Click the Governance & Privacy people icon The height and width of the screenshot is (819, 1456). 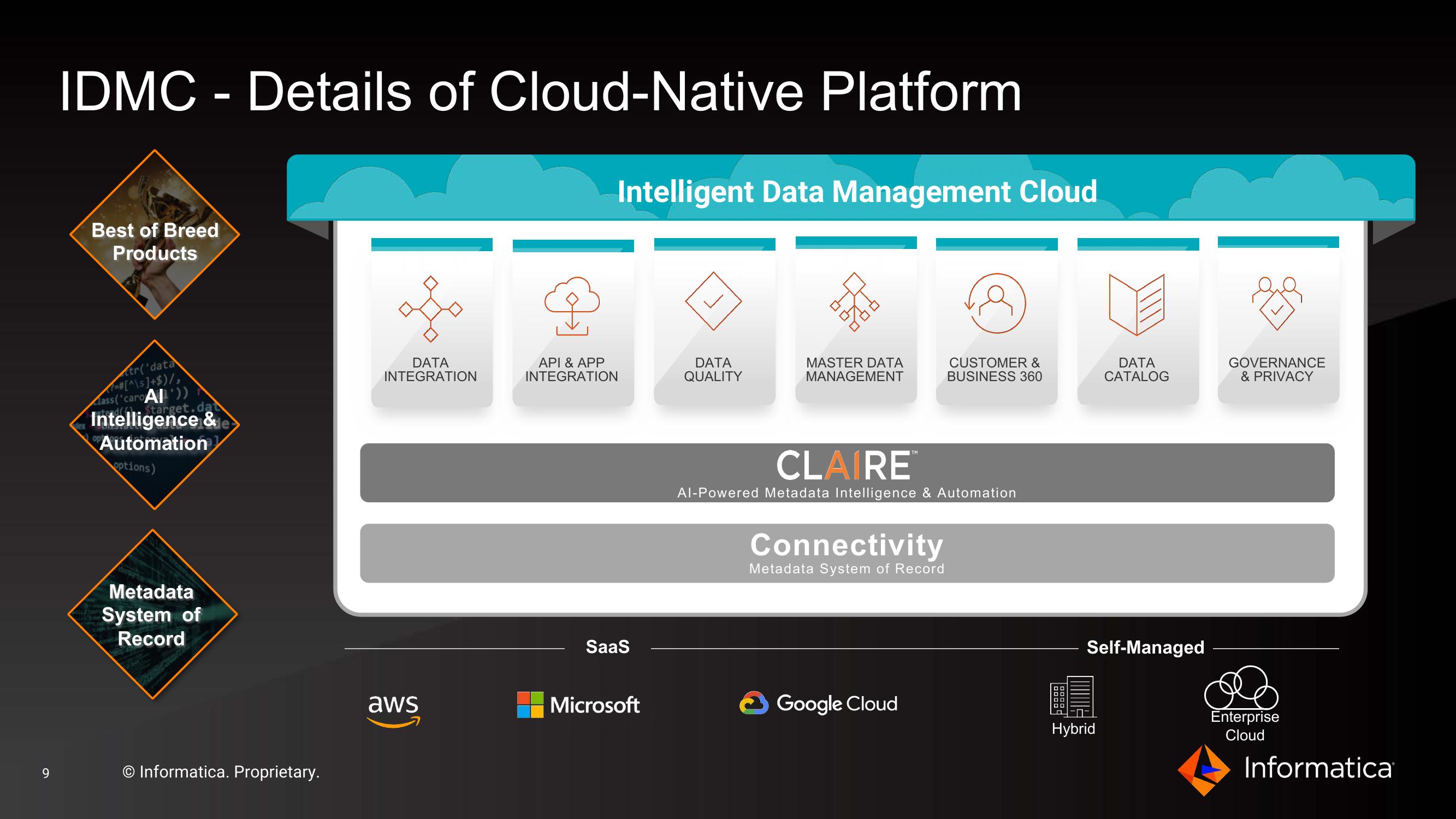click(1277, 303)
